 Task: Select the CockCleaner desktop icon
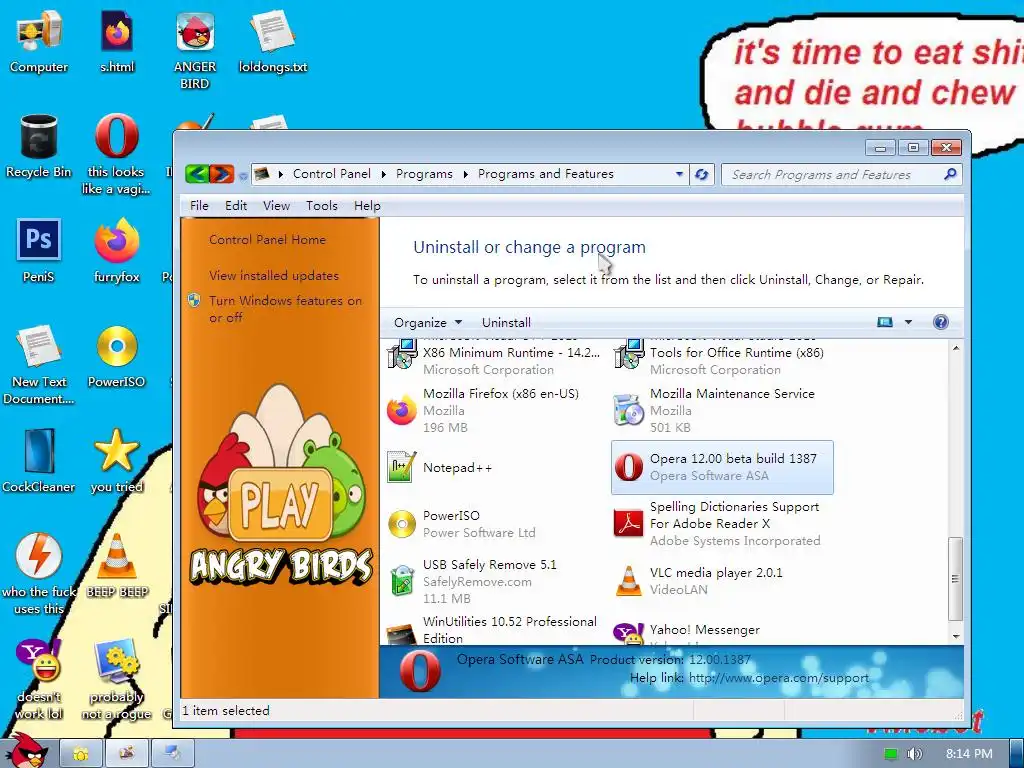click(x=39, y=461)
